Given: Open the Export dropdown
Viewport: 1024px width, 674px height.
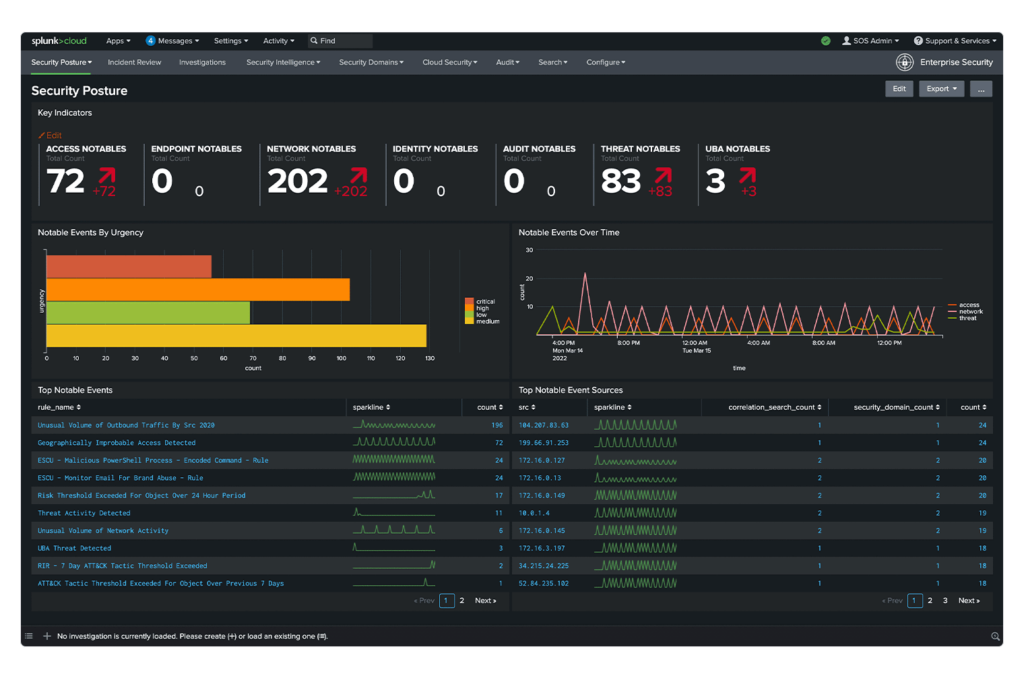Looking at the screenshot, I should [940, 88].
